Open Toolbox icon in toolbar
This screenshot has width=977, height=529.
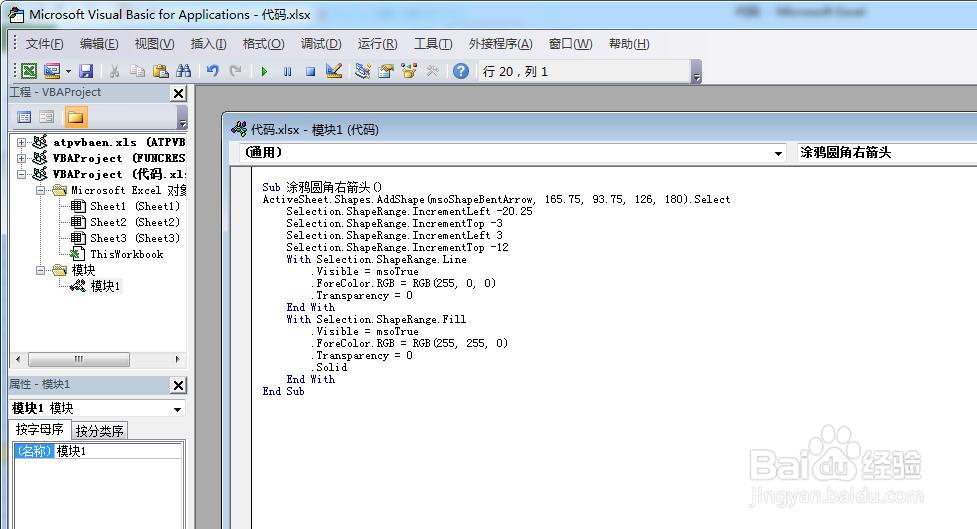pyautogui.click(x=432, y=71)
